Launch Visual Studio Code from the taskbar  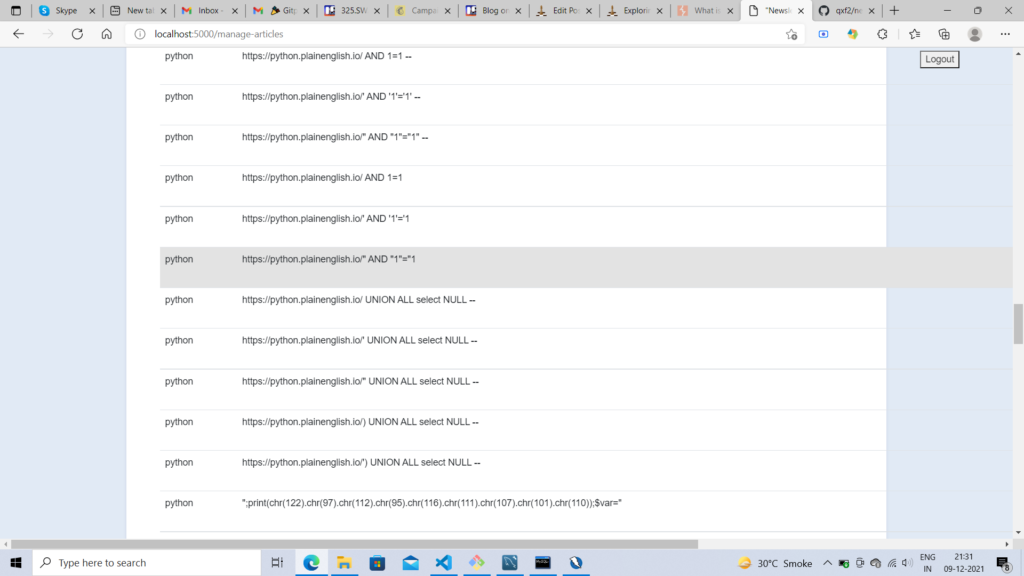tap(443, 562)
